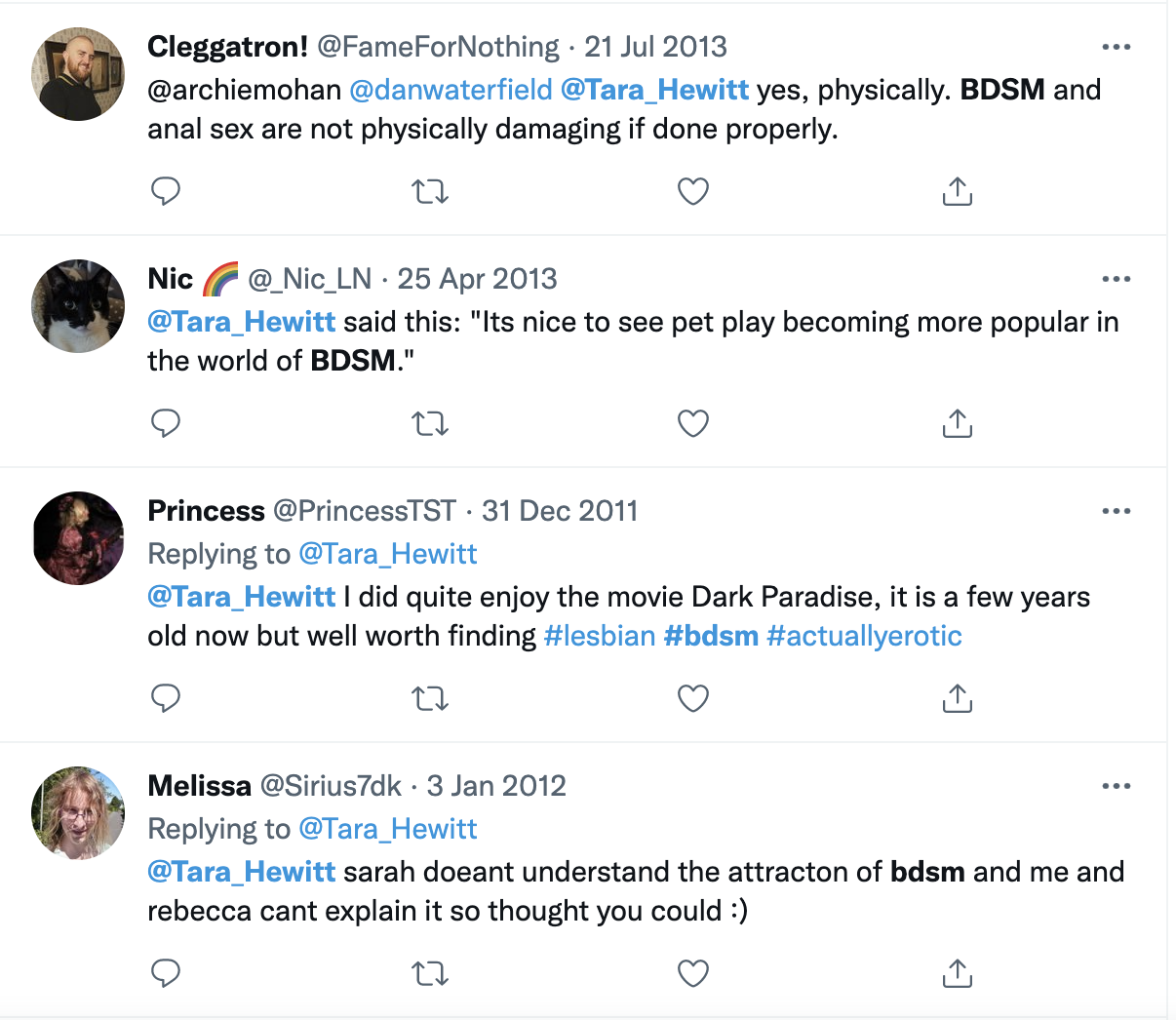Reply to Cleggatron's tweet
The image size is (1176, 1020).
166,191
